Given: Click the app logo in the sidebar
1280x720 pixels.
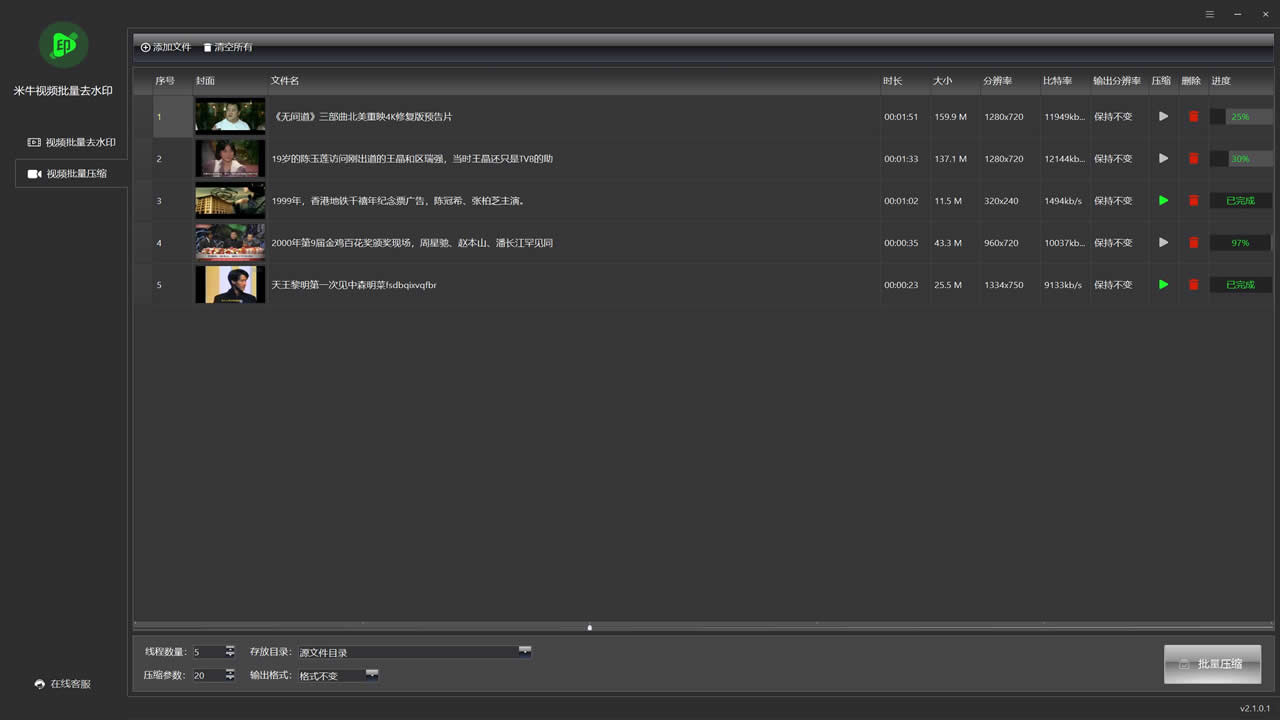Looking at the screenshot, I should click(63, 45).
